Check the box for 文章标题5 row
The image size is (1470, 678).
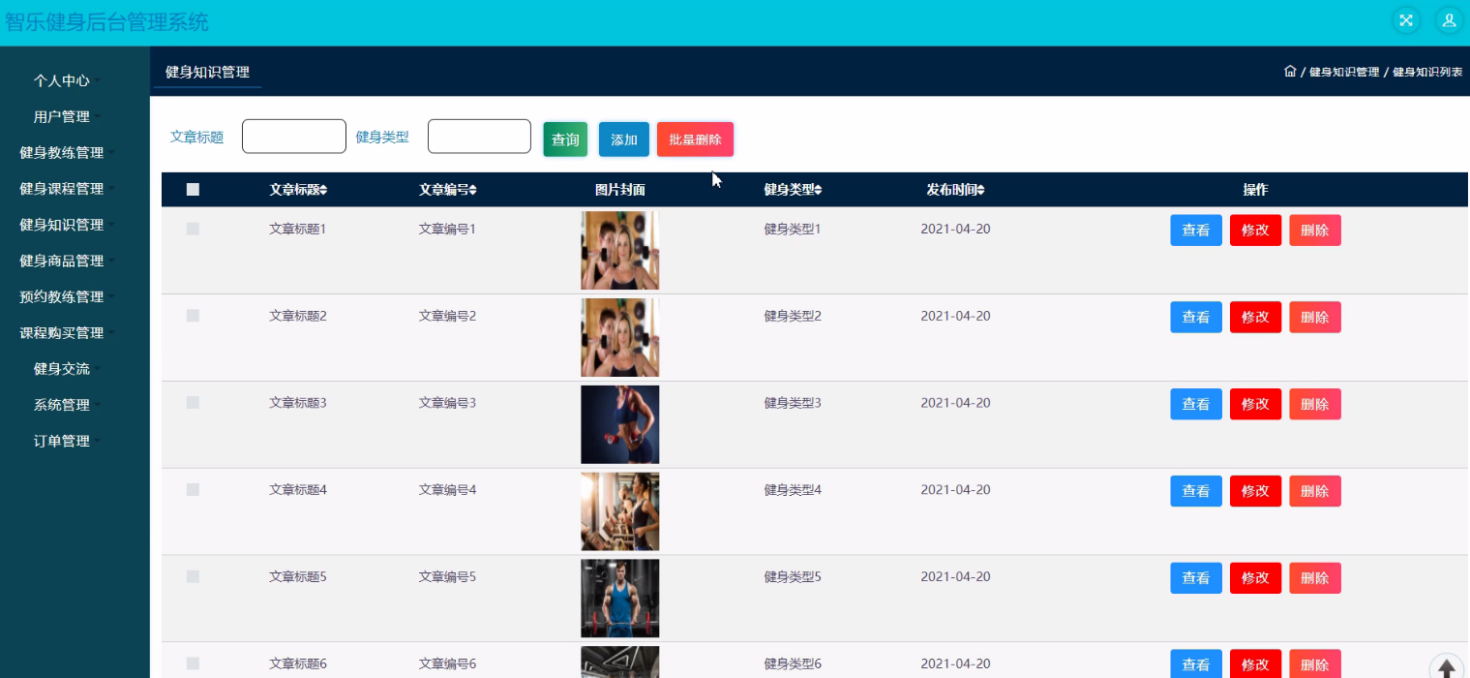tap(193, 577)
